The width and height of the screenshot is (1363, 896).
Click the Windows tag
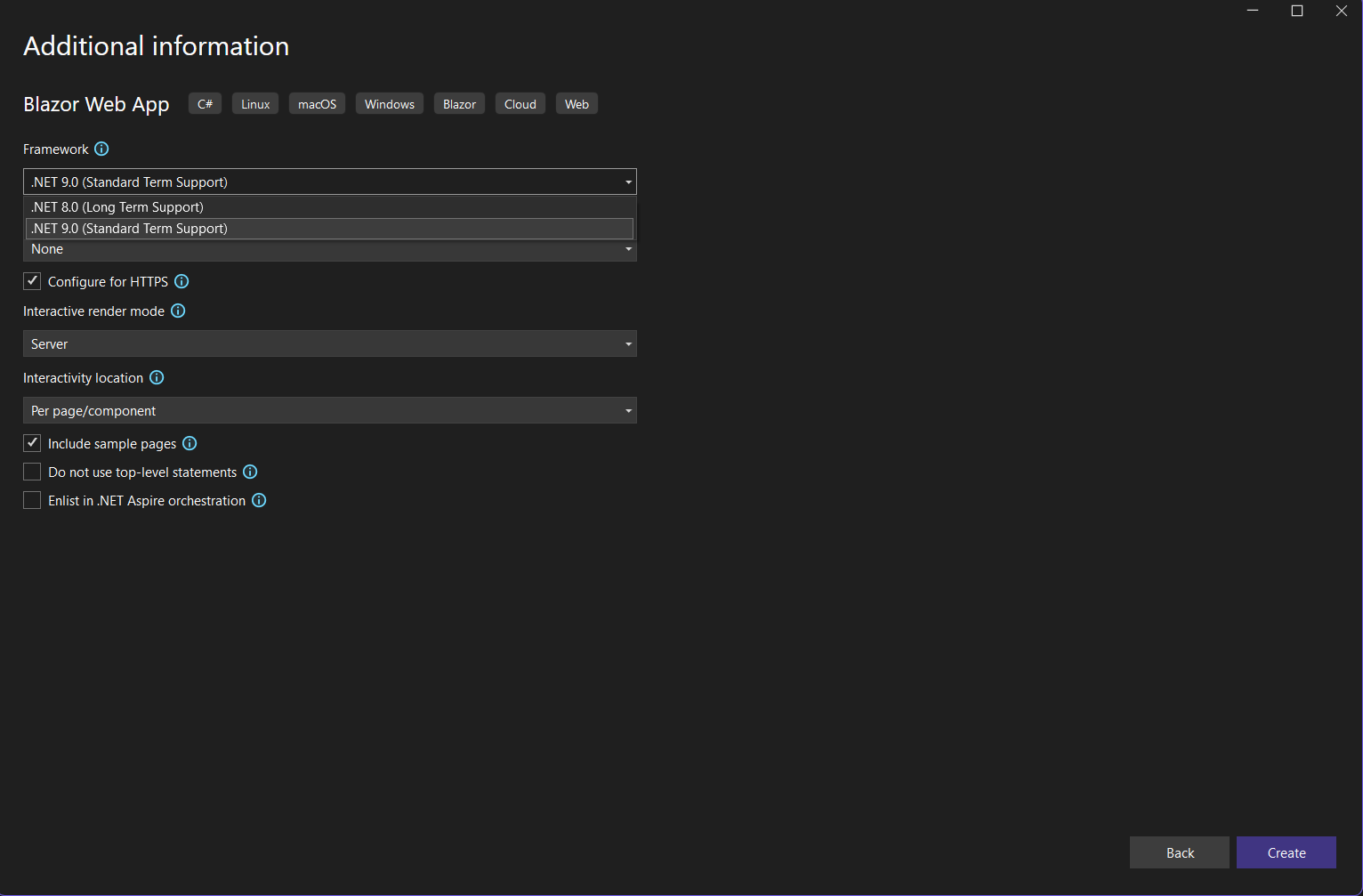[390, 104]
